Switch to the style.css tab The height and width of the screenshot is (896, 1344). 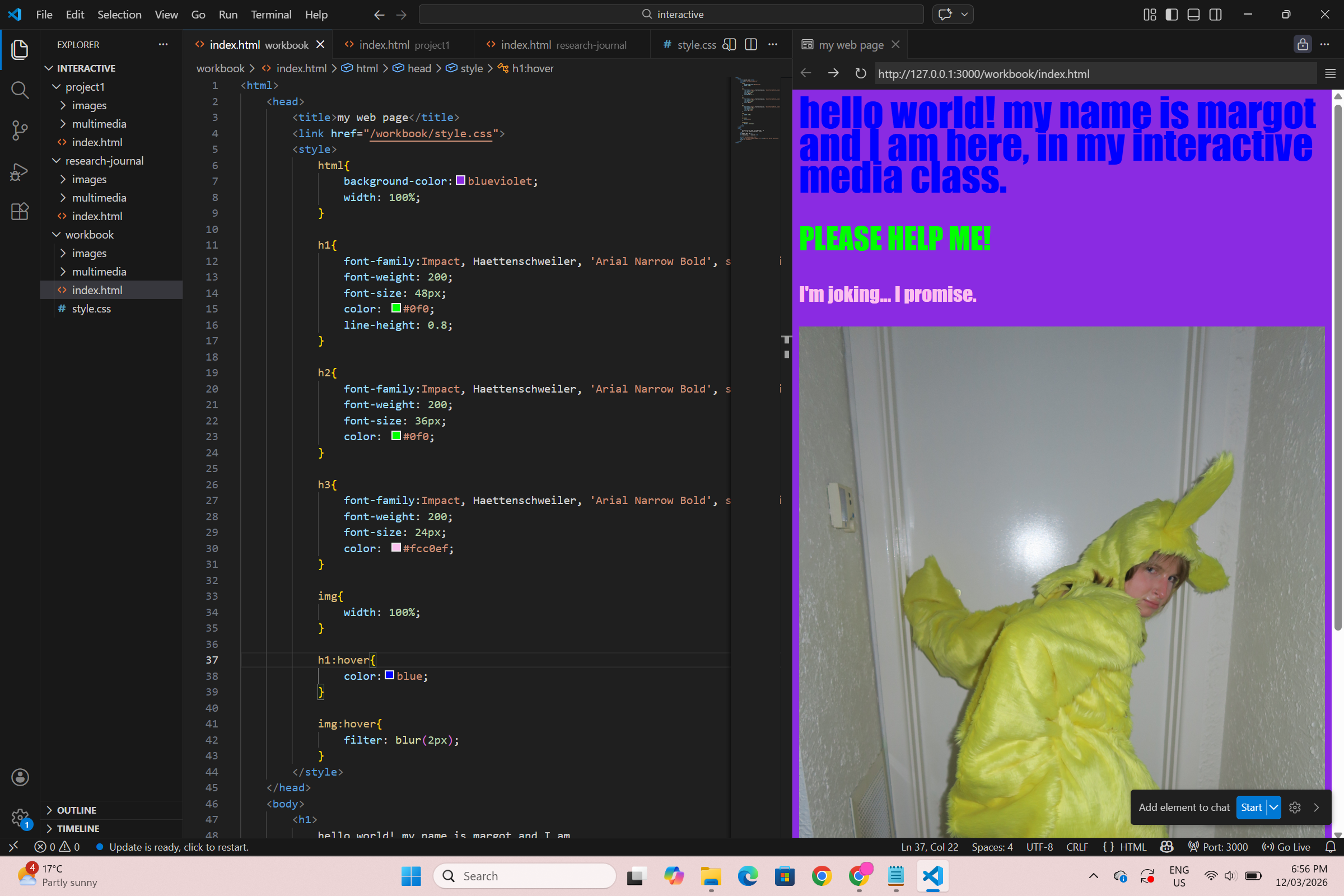coord(696,45)
